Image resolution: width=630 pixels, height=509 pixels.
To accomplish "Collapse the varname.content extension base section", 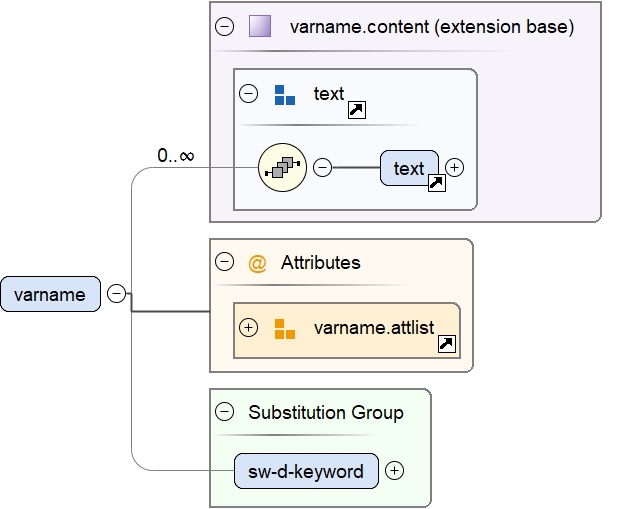I will (225, 27).
